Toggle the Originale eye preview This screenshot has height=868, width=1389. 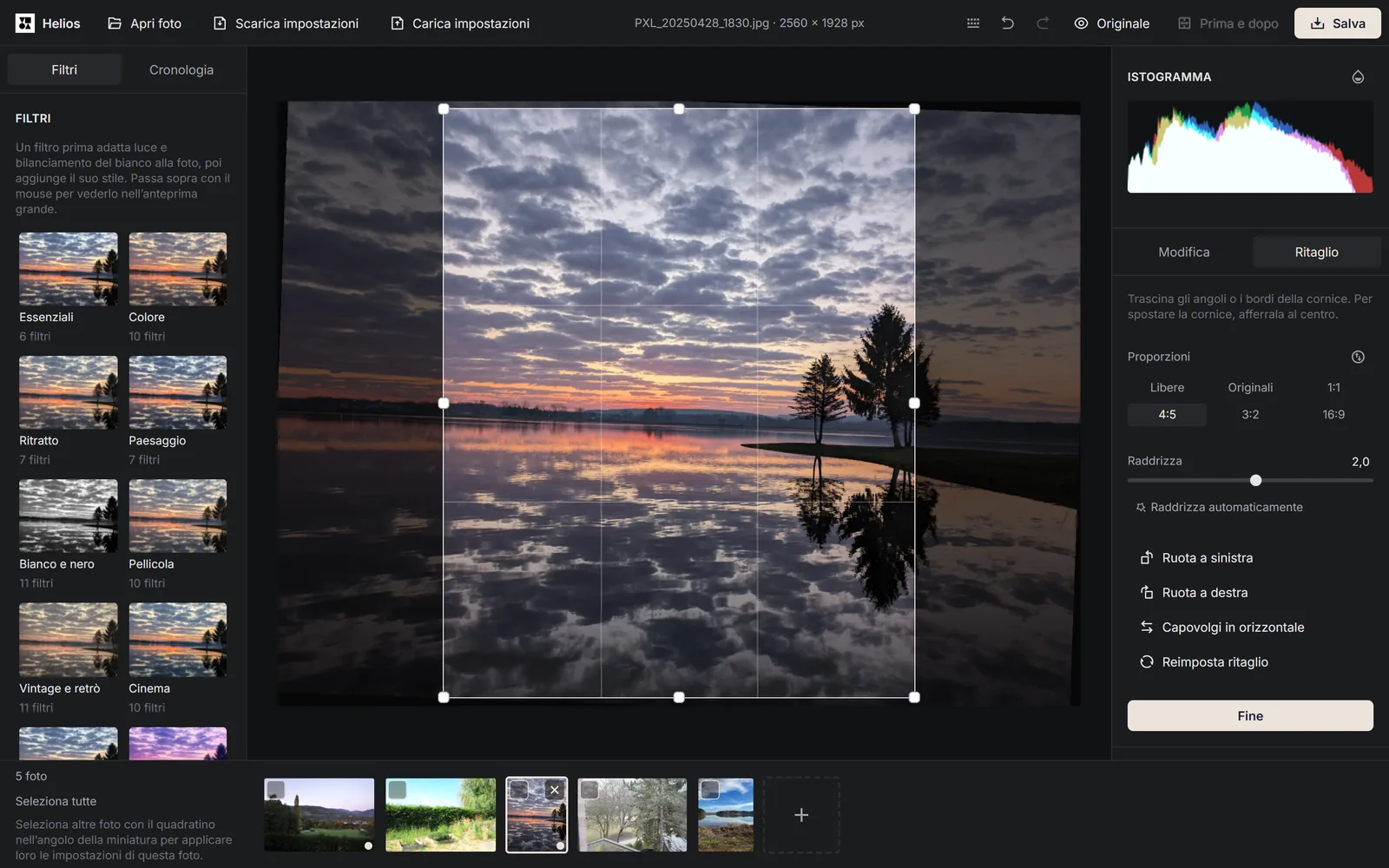[x=1112, y=23]
